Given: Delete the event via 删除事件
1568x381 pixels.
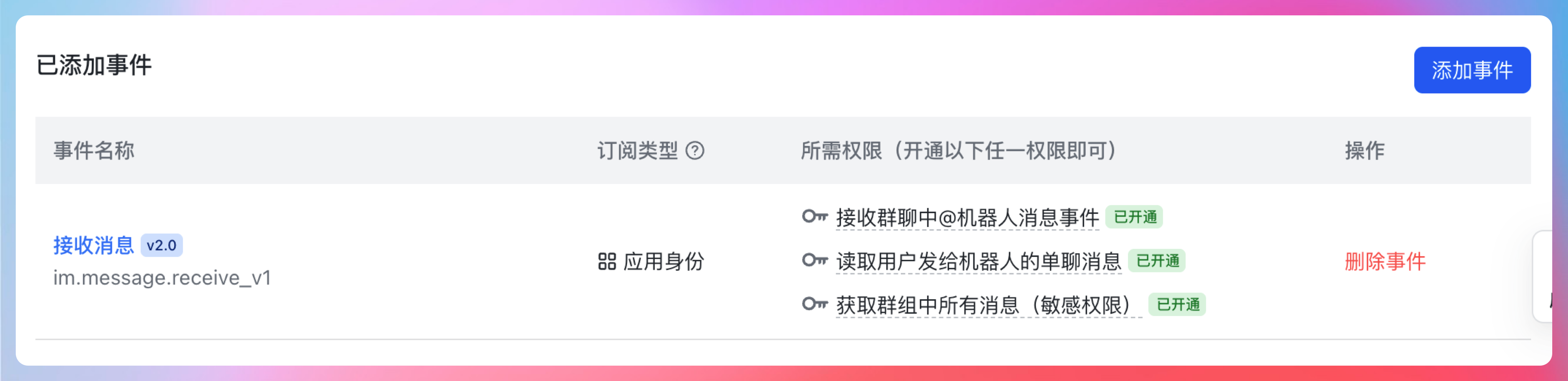Looking at the screenshot, I should coord(1385,262).
